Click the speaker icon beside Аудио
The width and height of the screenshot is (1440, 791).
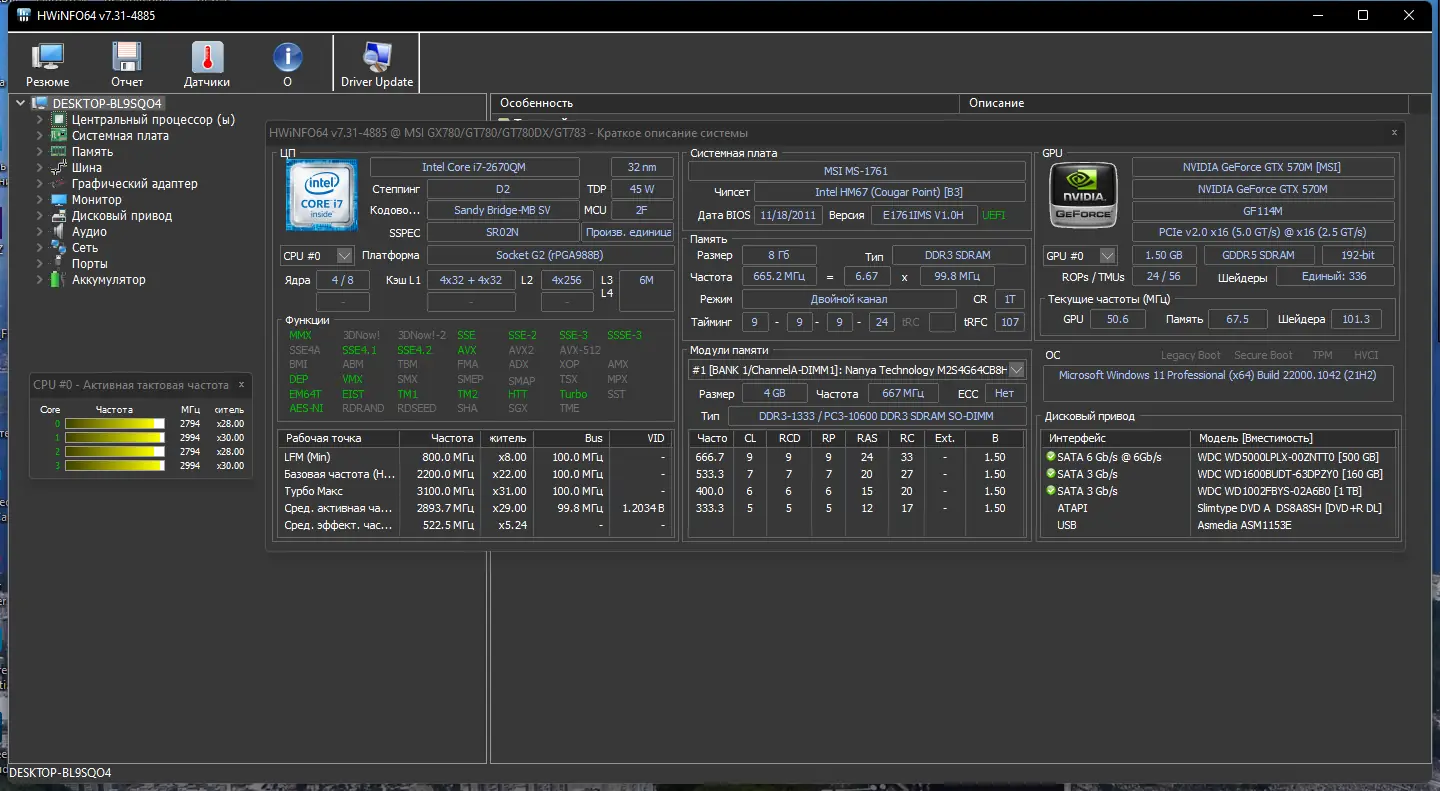click(x=59, y=231)
